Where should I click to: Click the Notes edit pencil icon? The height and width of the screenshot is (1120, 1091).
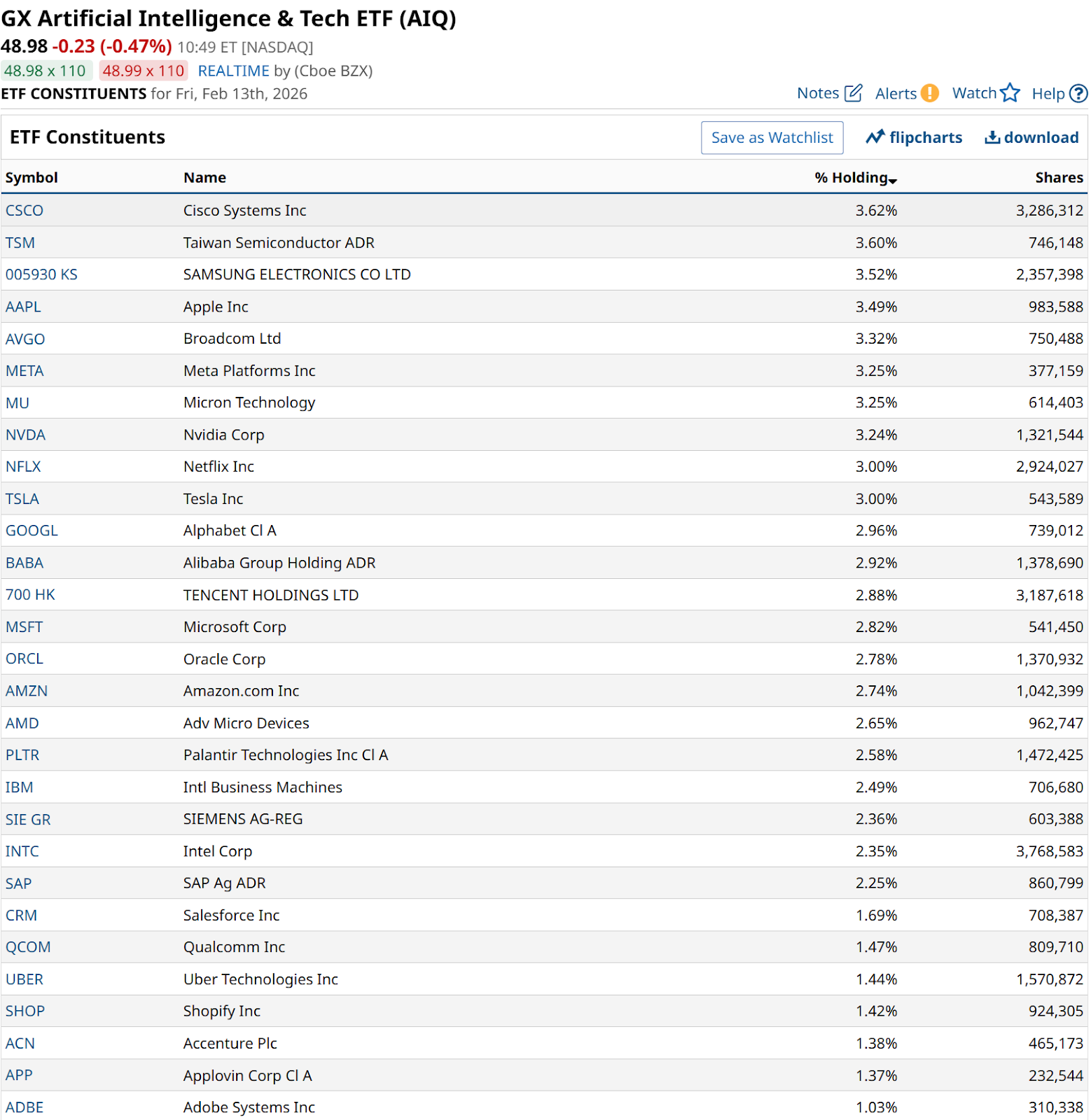(853, 93)
